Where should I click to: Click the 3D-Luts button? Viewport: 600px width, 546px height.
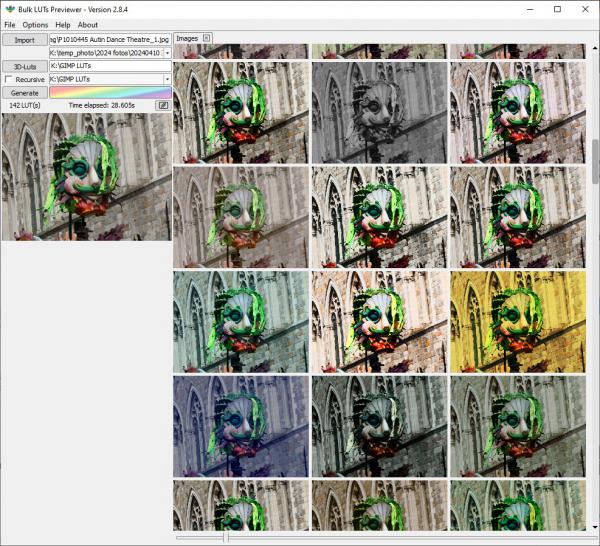pos(25,66)
